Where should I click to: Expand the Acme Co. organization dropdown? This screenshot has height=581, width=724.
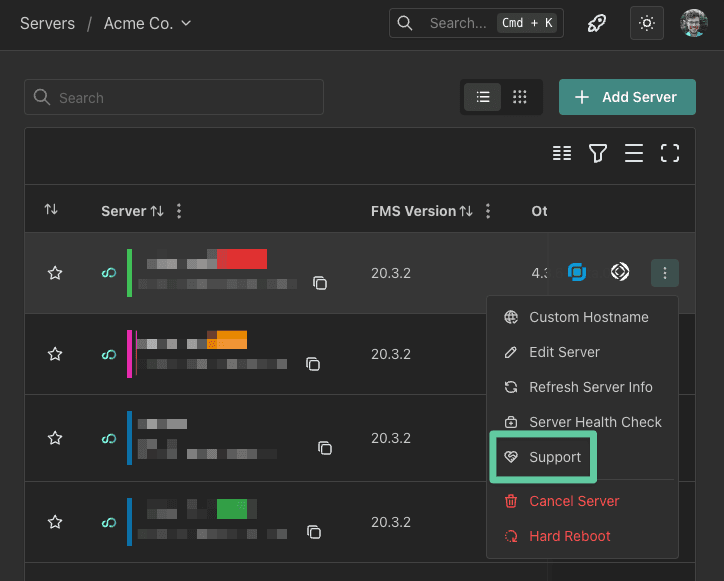point(148,23)
